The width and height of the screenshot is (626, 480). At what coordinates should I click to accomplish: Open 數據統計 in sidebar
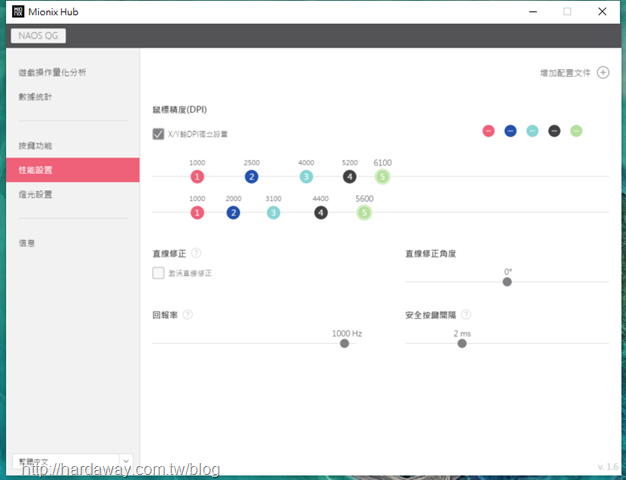point(35,97)
